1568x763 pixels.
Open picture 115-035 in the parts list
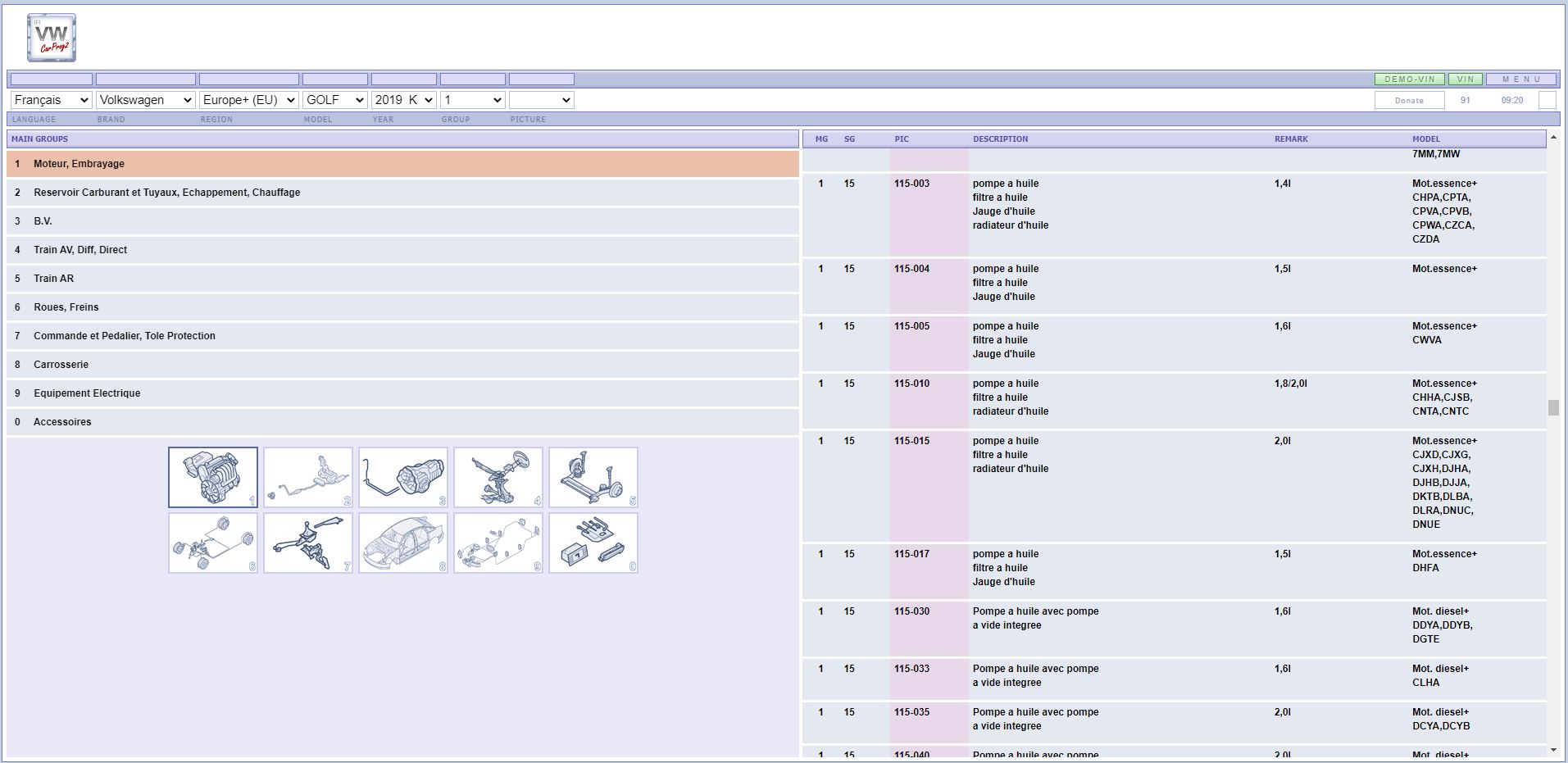click(911, 712)
